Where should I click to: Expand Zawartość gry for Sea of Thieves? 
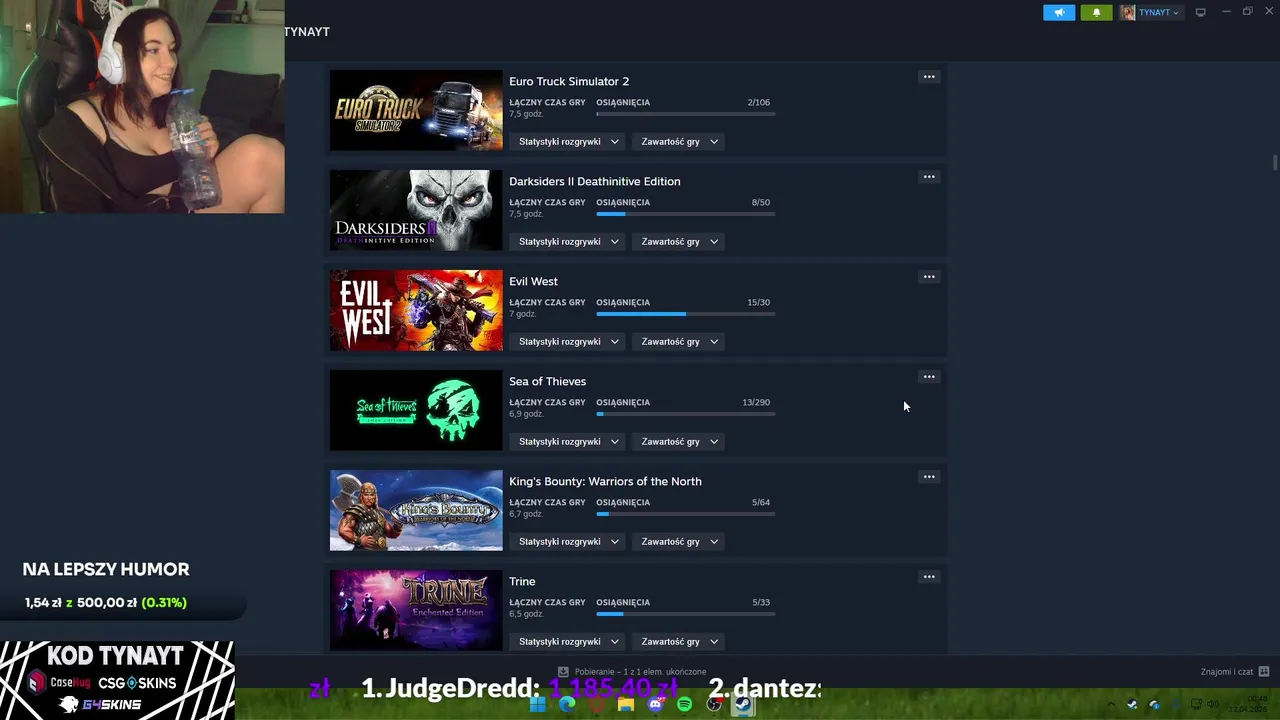679,442
